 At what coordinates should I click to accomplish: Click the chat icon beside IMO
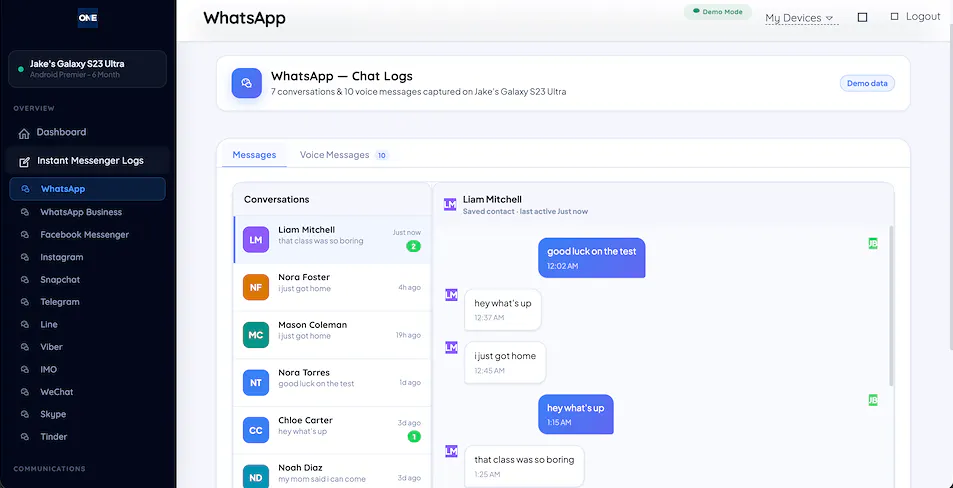pos(25,369)
